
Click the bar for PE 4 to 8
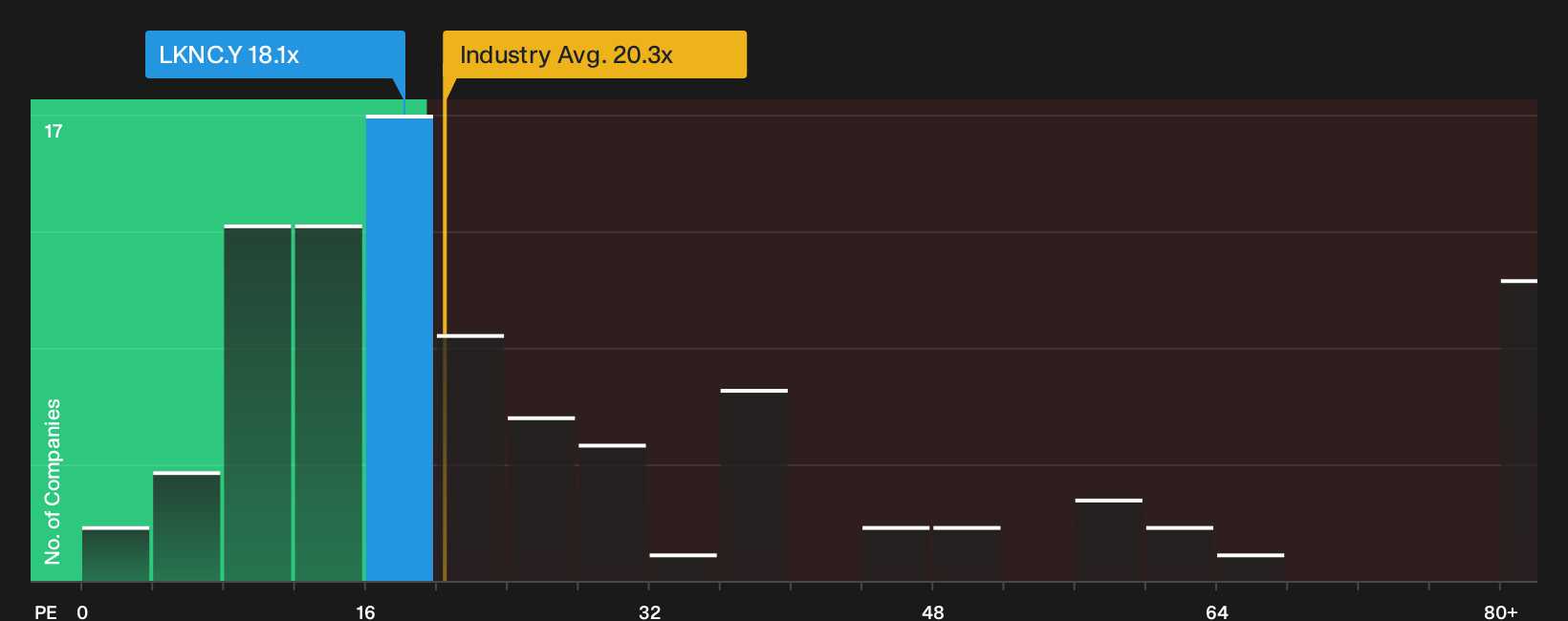point(186,526)
